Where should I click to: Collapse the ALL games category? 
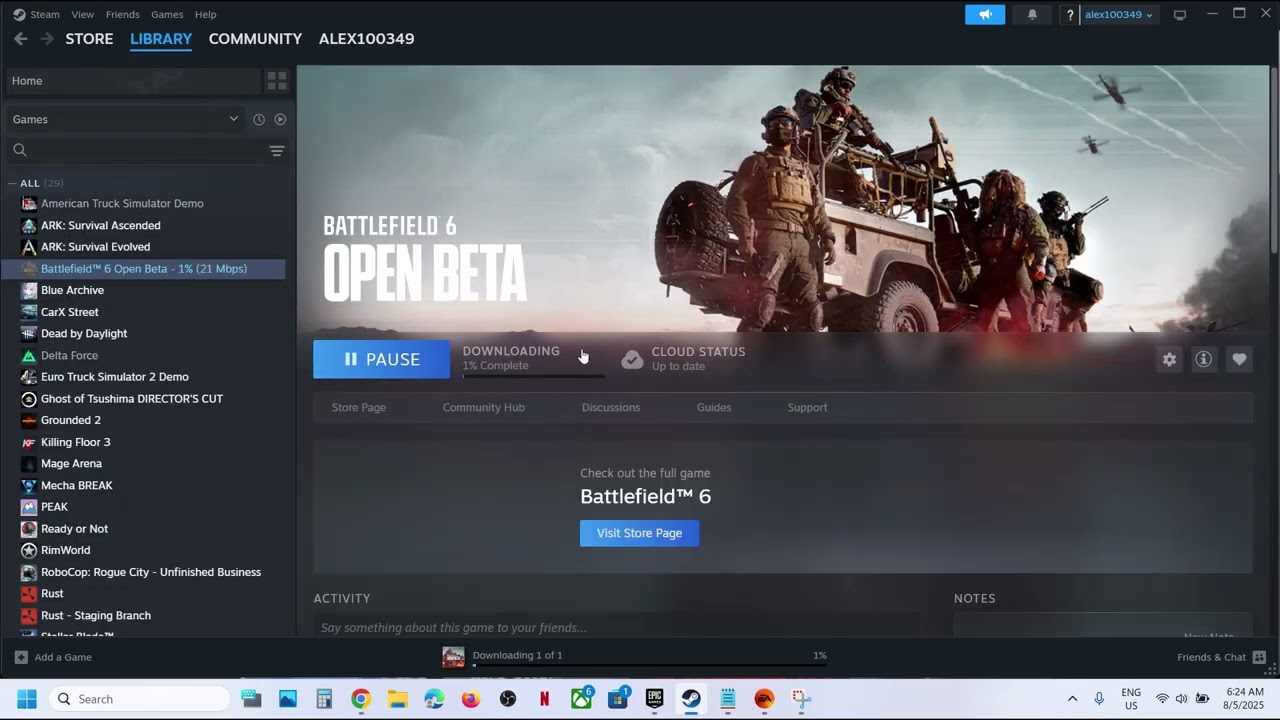pyautogui.click(x=11, y=183)
